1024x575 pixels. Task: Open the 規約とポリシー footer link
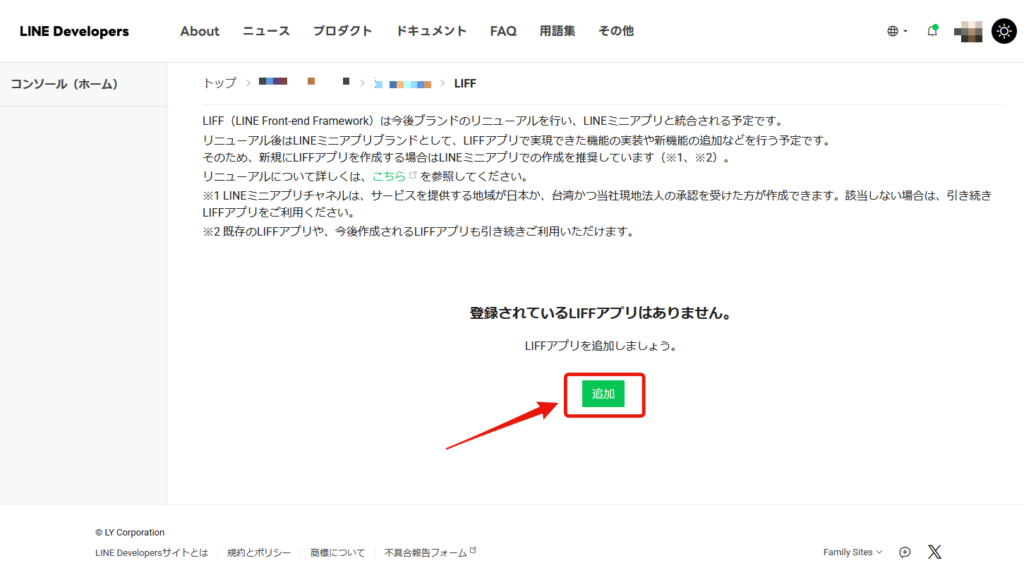(259, 553)
